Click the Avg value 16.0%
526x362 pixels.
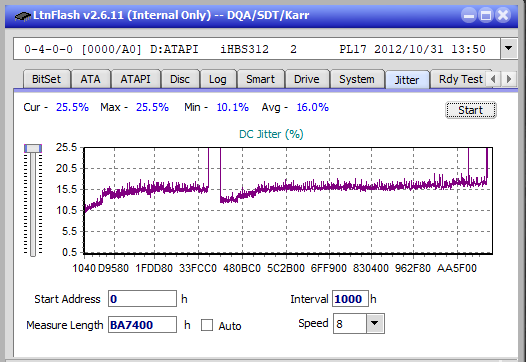(x=313, y=107)
